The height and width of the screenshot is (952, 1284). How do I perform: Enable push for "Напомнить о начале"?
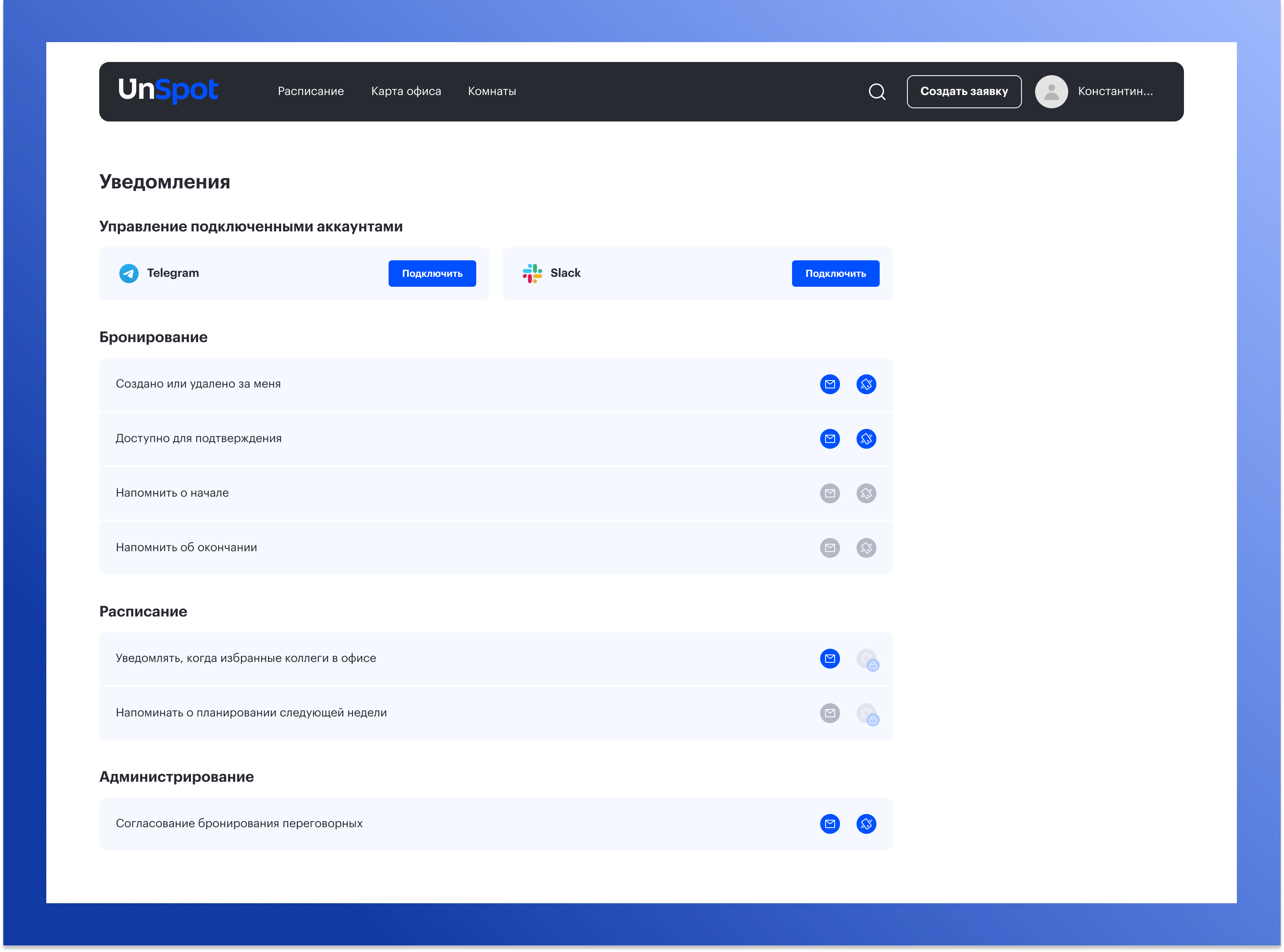point(866,493)
